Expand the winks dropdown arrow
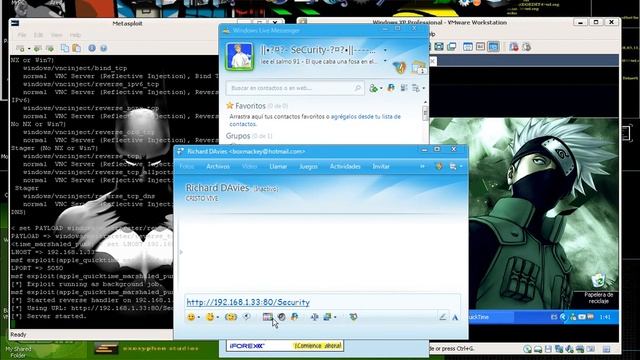 coord(218,317)
